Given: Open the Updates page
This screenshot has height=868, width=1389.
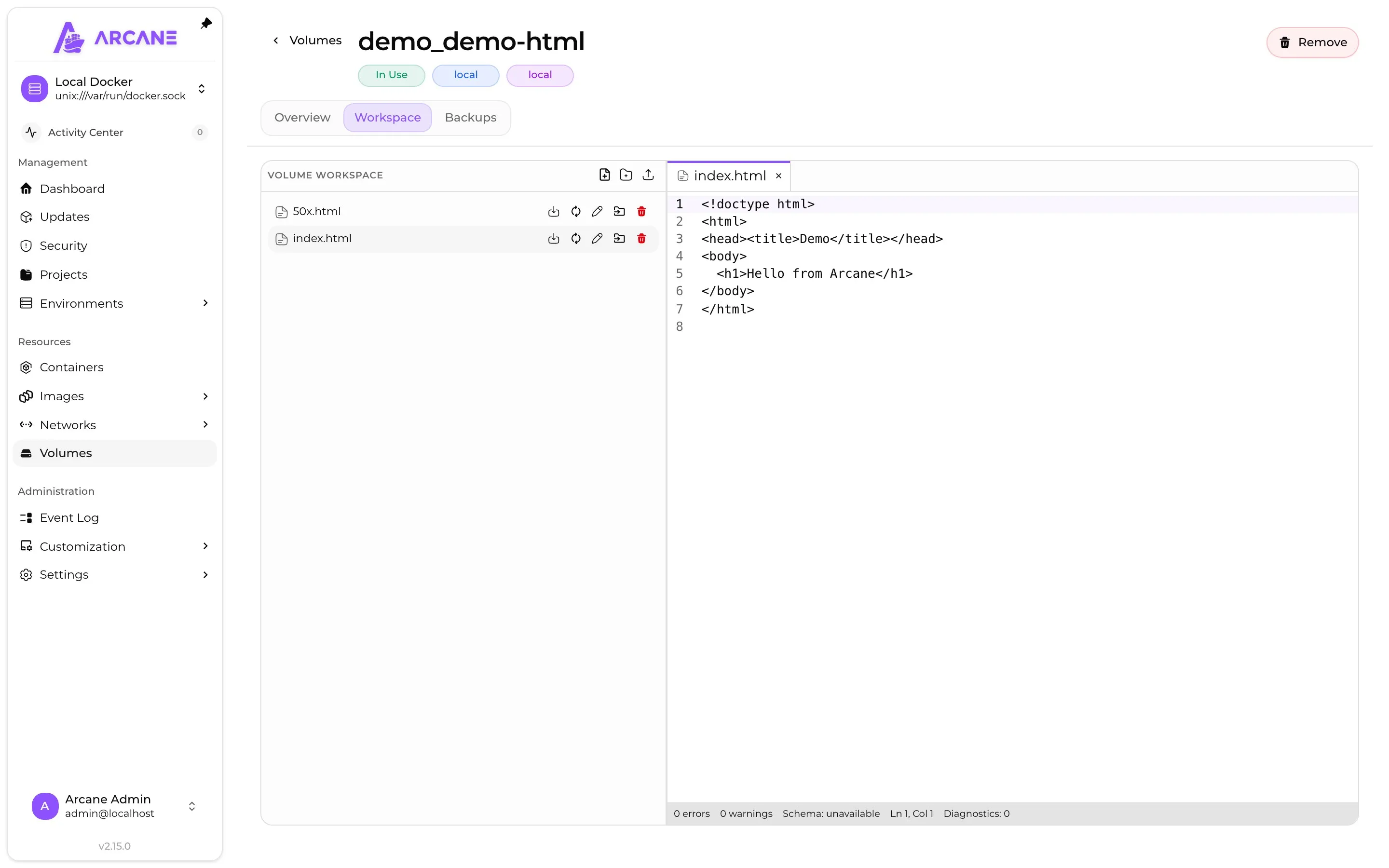Looking at the screenshot, I should pyautogui.click(x=115, y=217).
